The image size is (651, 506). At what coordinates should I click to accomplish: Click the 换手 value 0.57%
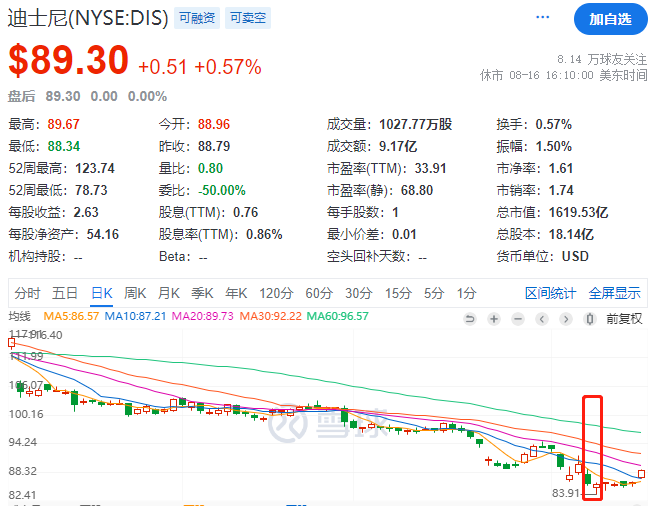coord(553,124)
